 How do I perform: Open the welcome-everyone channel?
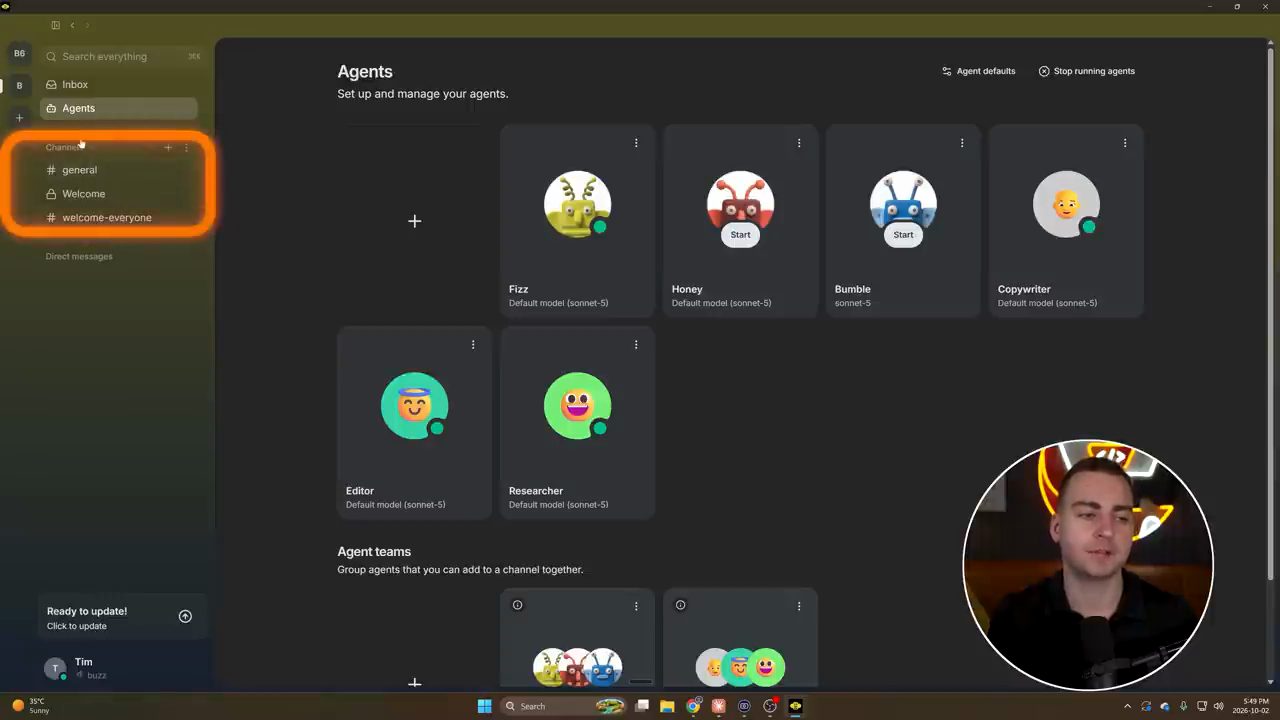(x=118, y=217)
